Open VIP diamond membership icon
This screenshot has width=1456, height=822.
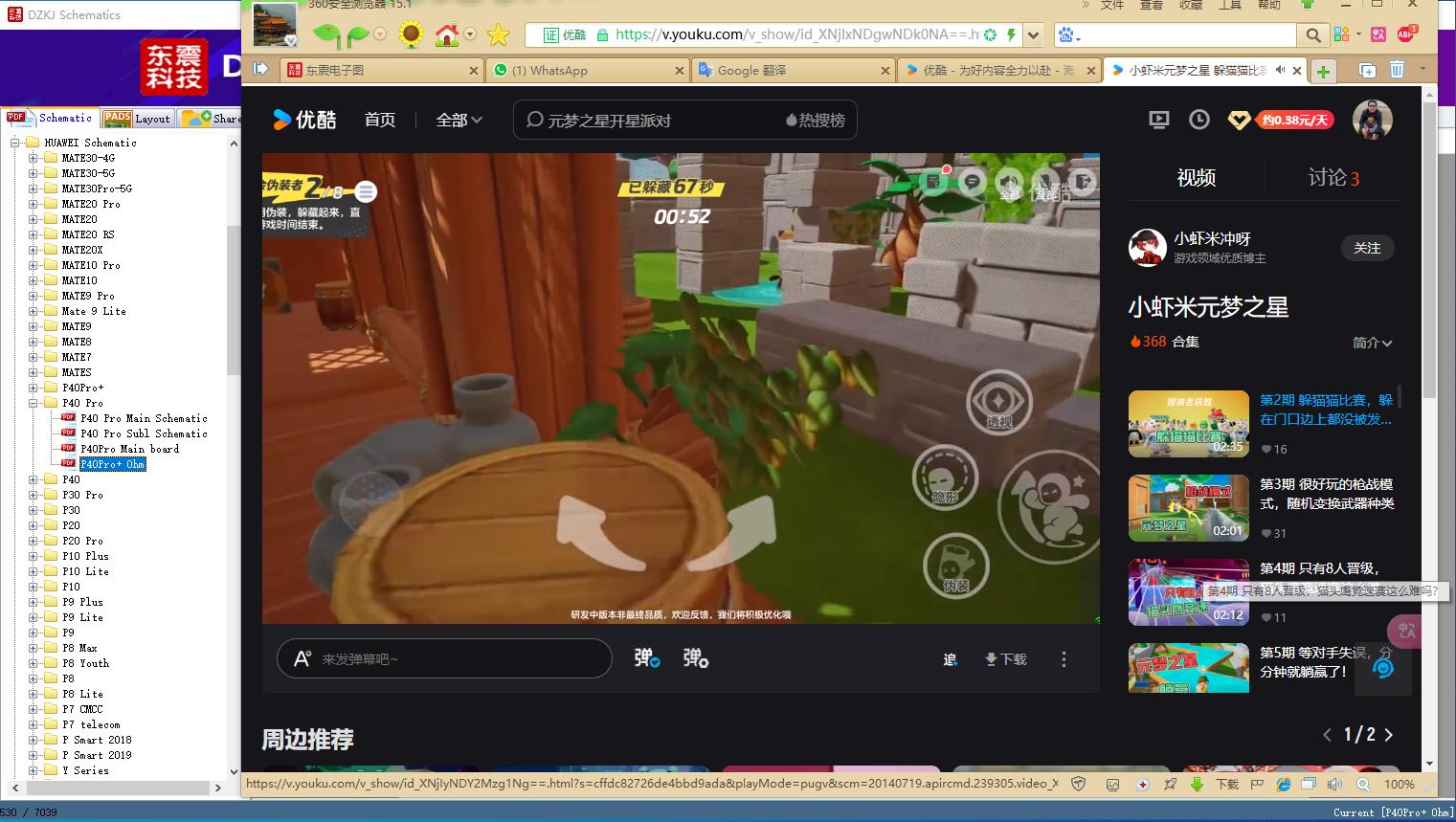coord(1239,121)
